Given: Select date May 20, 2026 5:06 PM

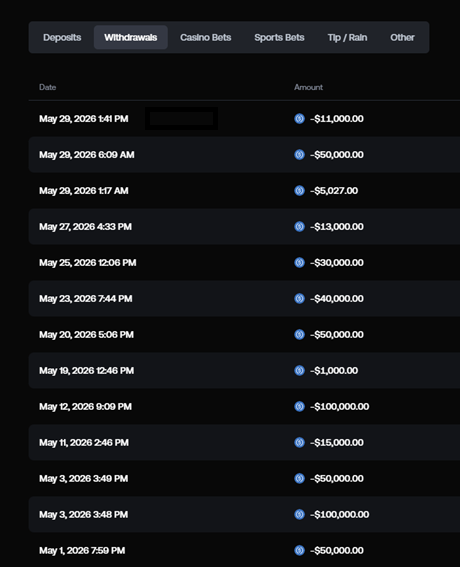Looking at the screenshot, I should (86, 334).
